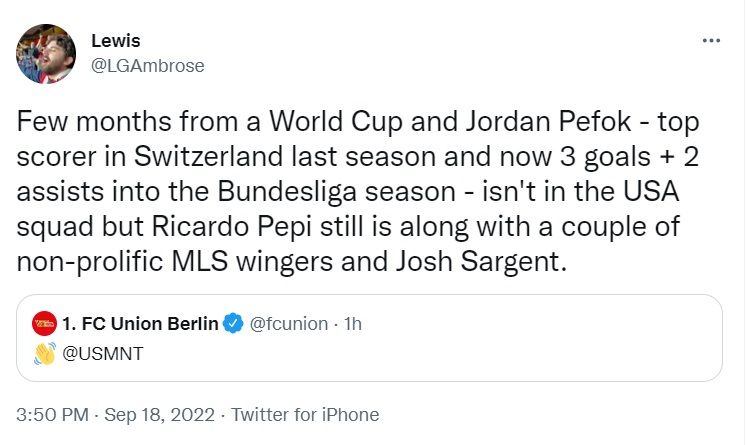Open the quoted tweet's 1h timestamp

353,323
